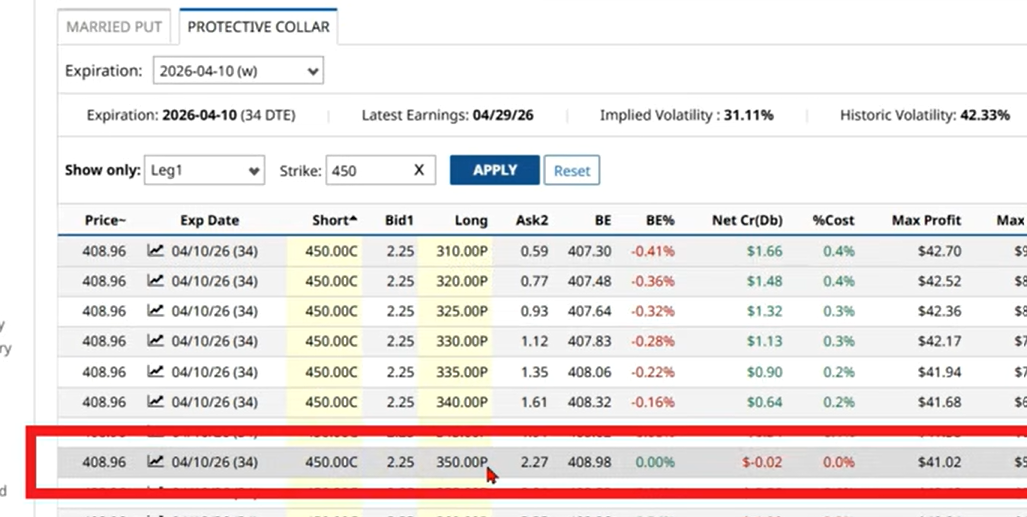
Task: Click the $-0.02 net debit value
Action: [x=762, y=462]
